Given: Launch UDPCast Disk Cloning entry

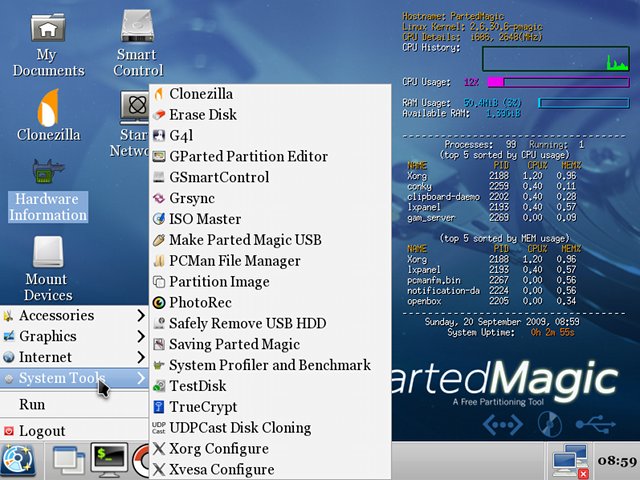Looking at the screenshot, I should click(270, 428).
